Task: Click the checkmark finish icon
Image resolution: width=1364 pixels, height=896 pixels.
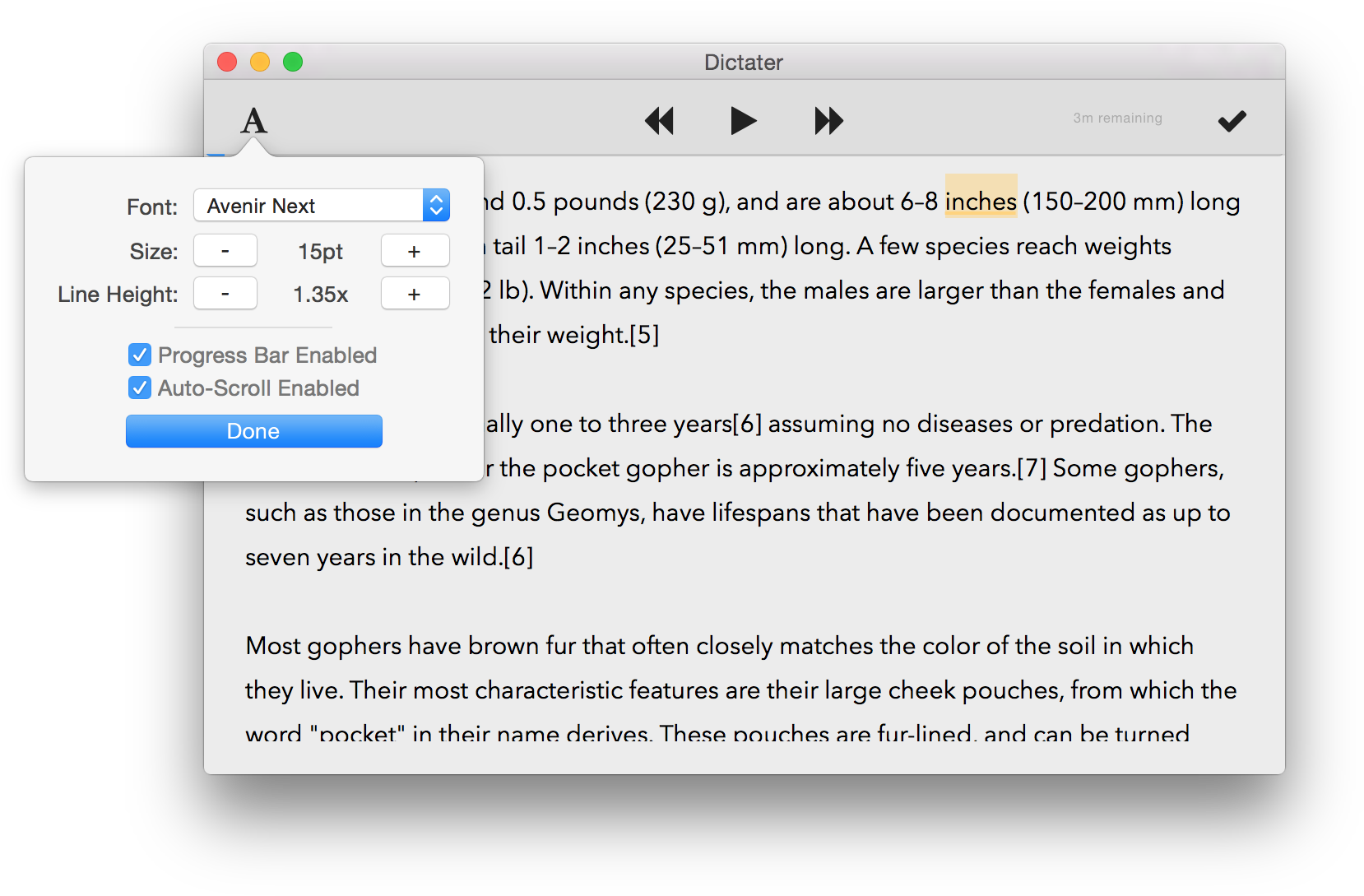Action: (1232, 121)
